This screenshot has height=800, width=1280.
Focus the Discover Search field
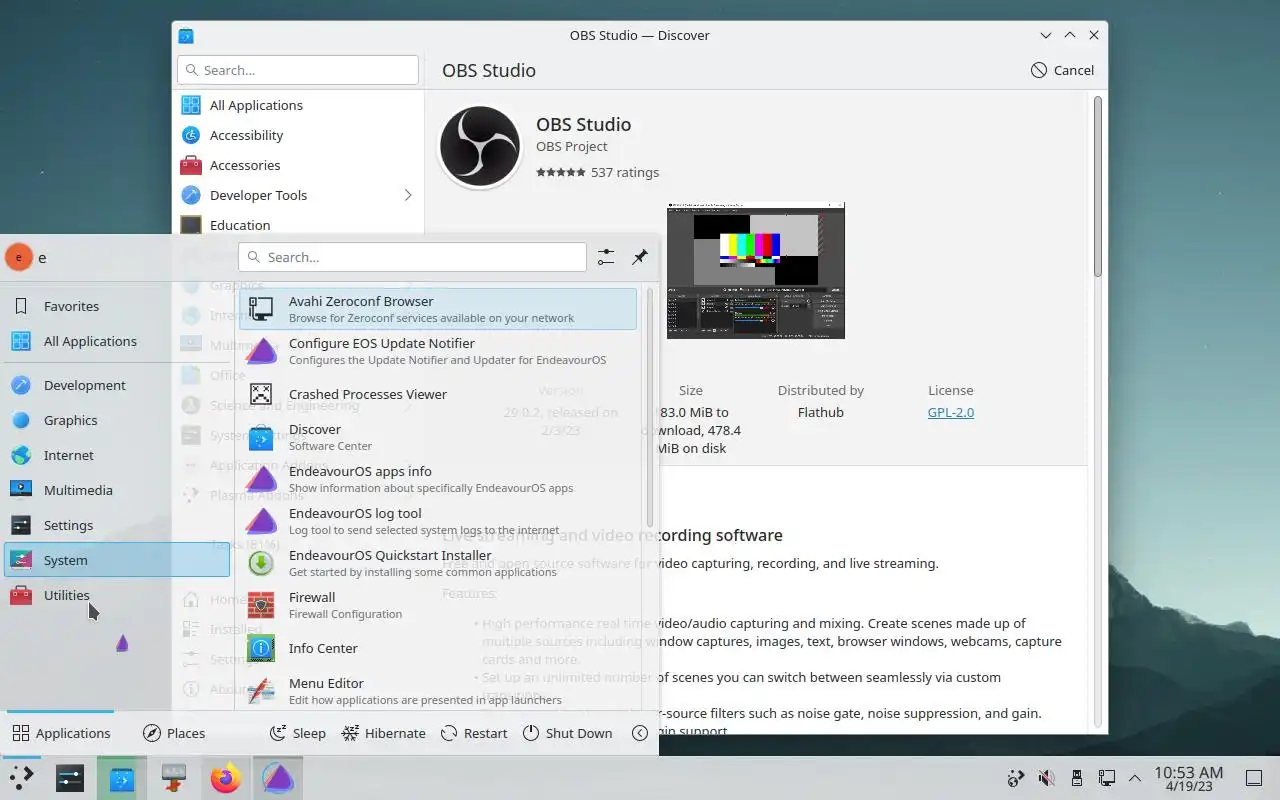[x=298, y=70]
